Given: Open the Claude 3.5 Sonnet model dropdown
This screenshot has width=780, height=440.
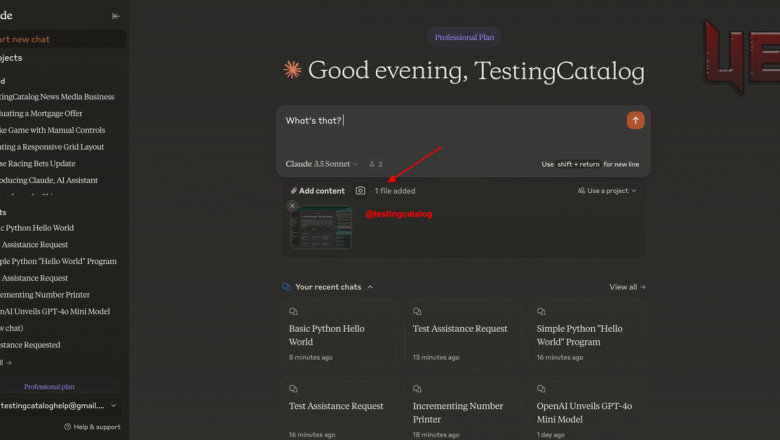Looking at the screenshot, I should pyautogui.click(x=321, y=164).
